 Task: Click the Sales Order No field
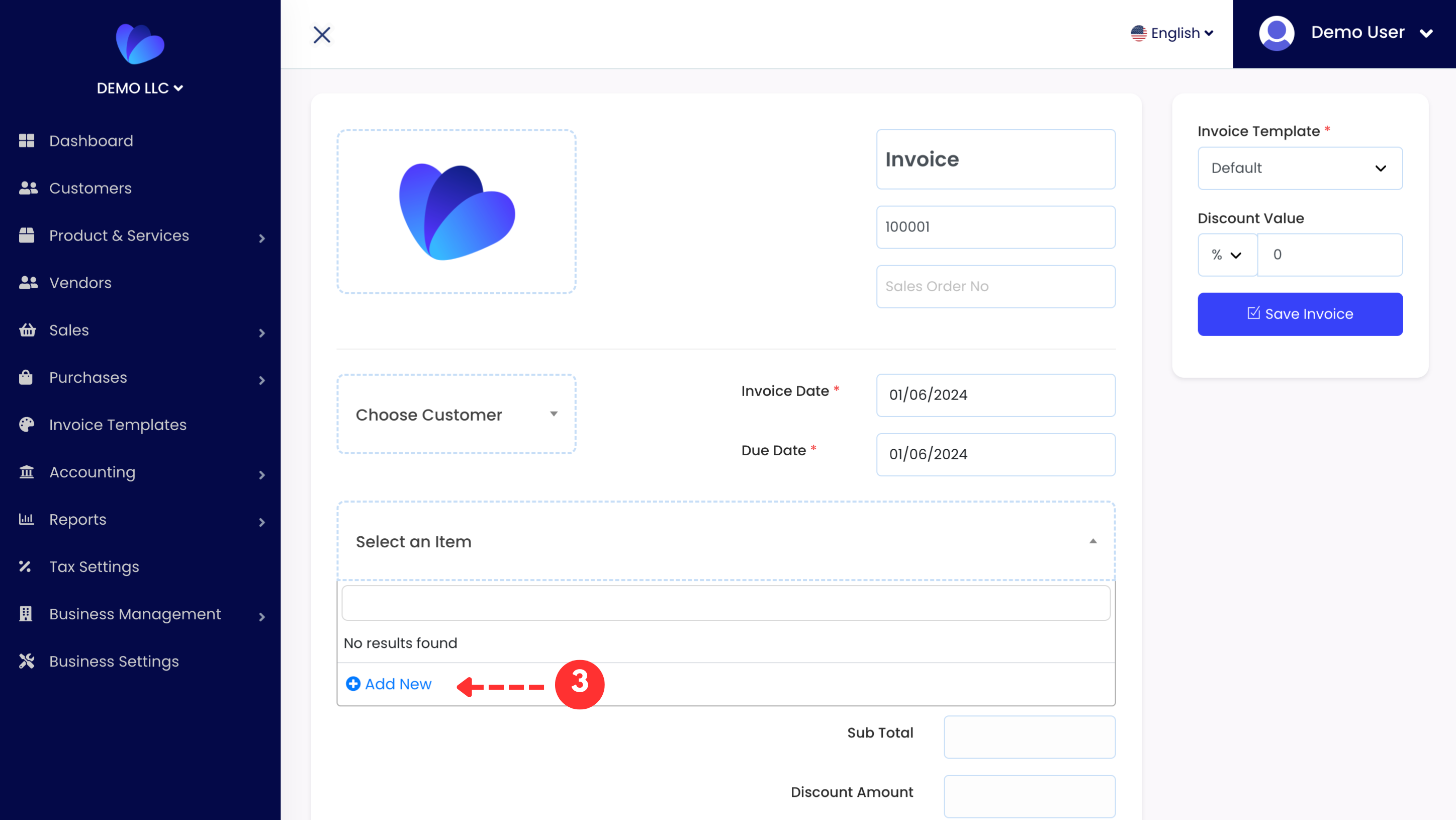pos(995,286)
